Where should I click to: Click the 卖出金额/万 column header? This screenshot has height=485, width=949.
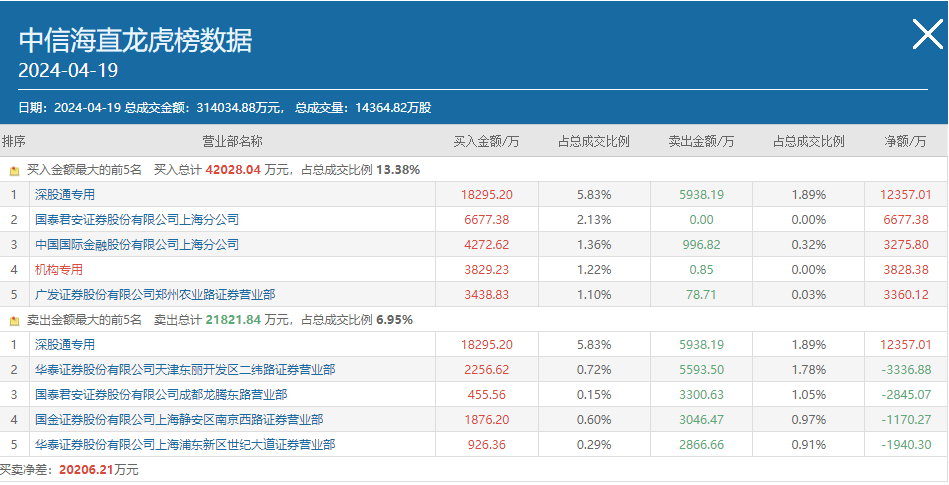coord(701,142)
